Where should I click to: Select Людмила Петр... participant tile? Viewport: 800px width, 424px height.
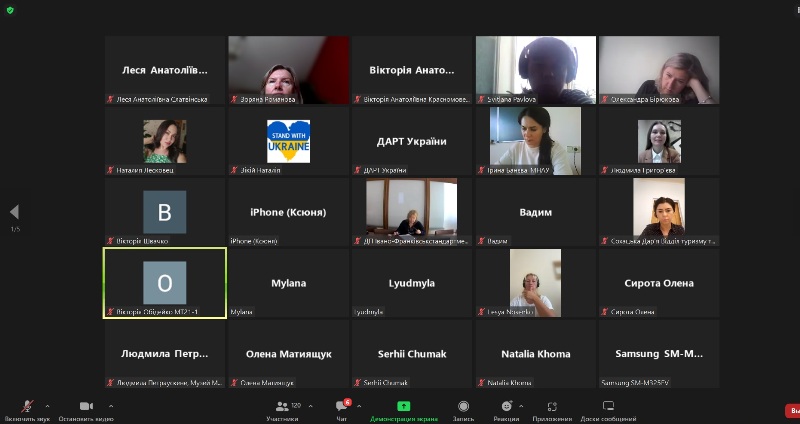(165, 354)
